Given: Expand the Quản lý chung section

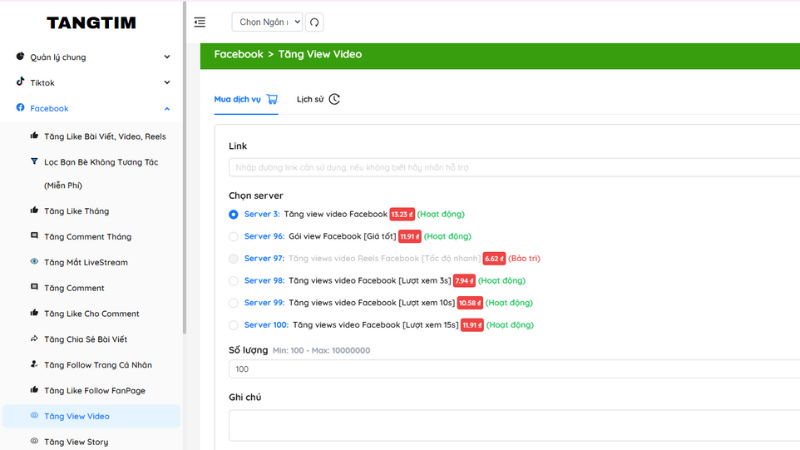Looking at the screenshot, I should [x=167, y=57].
